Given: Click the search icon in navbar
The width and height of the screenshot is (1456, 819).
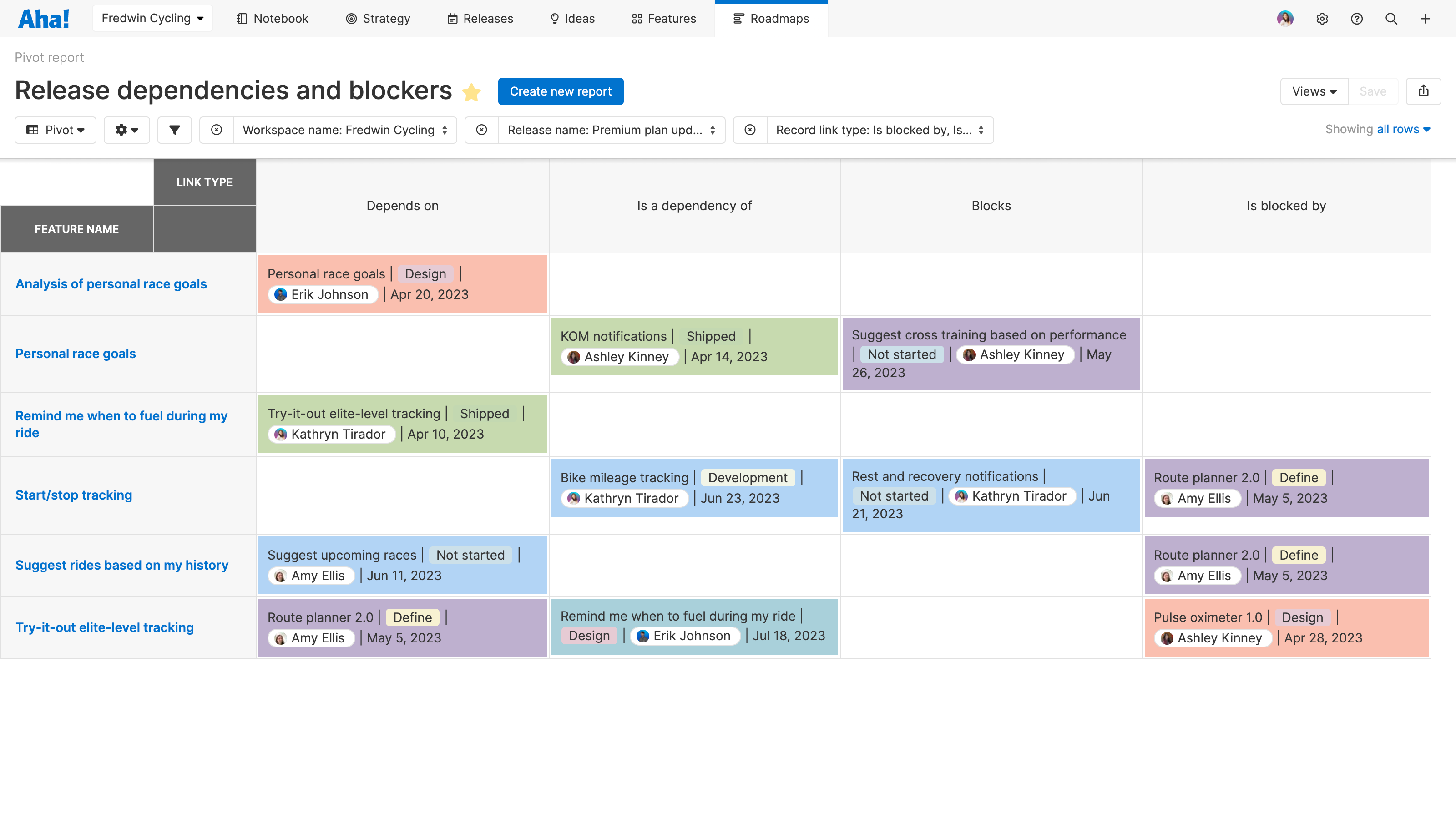Looking at the screenshot, I should click(x=1392, y=18).
